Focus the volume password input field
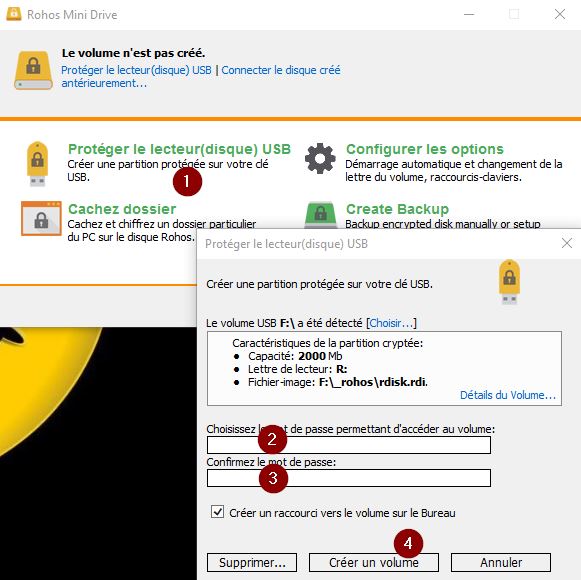This screenshot has height=580, width=581. click(349, 445)
